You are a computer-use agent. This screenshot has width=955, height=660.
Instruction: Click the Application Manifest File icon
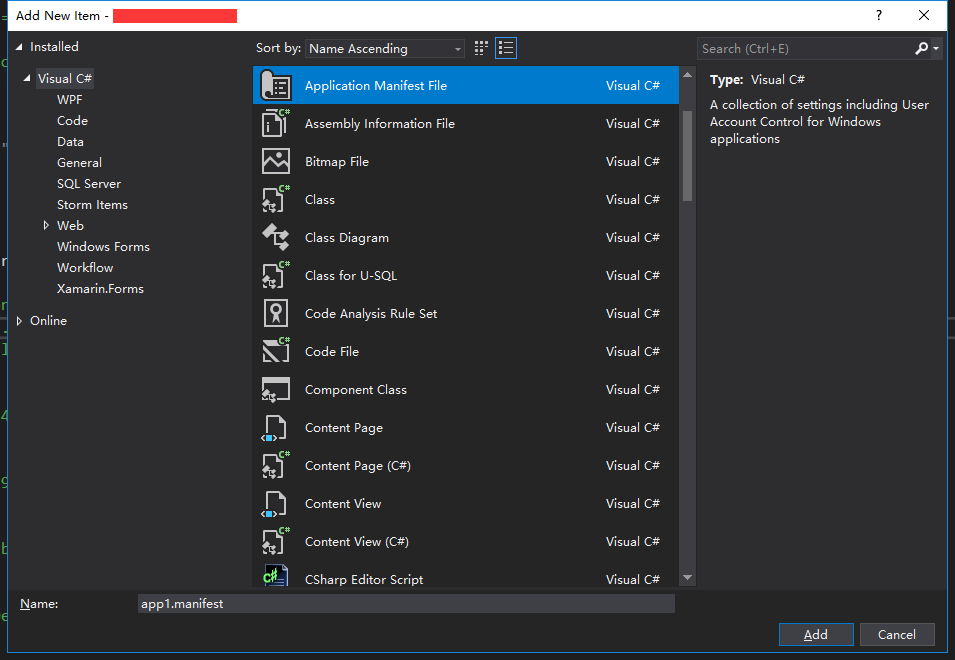coord(276,85)
